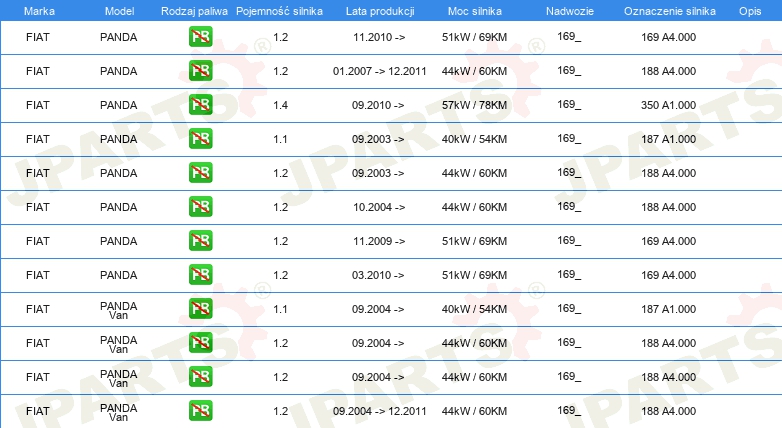Click 169 A4.000 in the 11.2009 row
Screen dimensions: 782x428
pyautogui.click(x=668, y=241)
